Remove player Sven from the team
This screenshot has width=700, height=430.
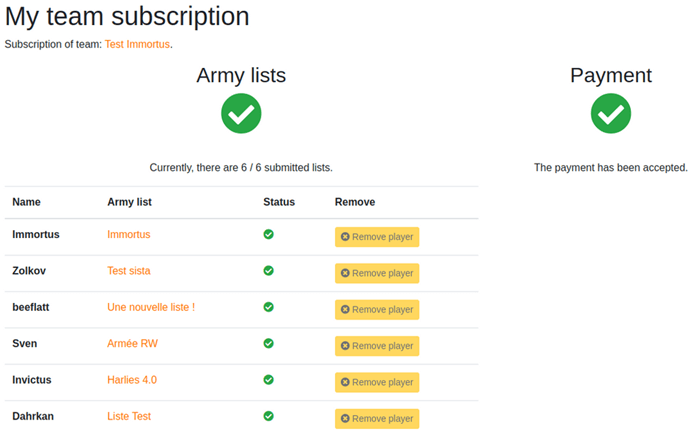tap(376, 346)
